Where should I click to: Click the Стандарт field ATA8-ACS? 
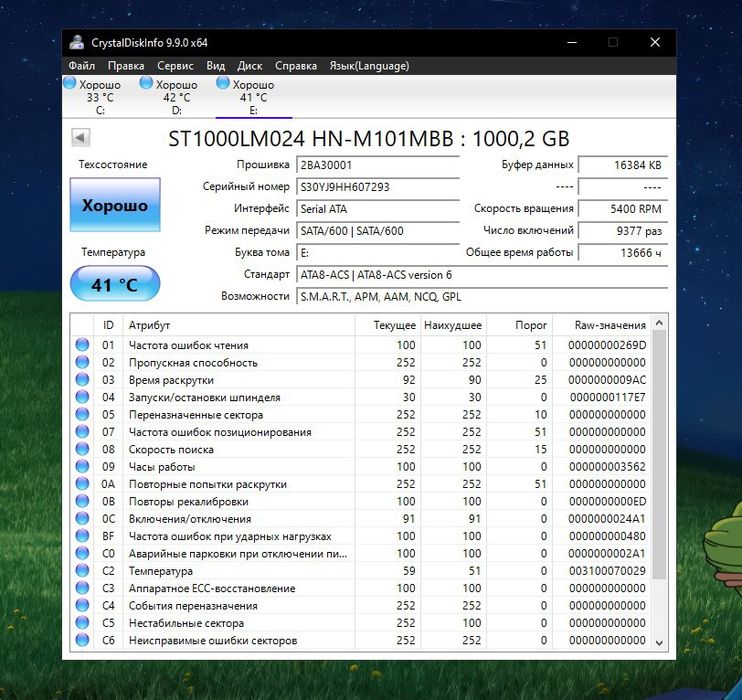[482, 275]
